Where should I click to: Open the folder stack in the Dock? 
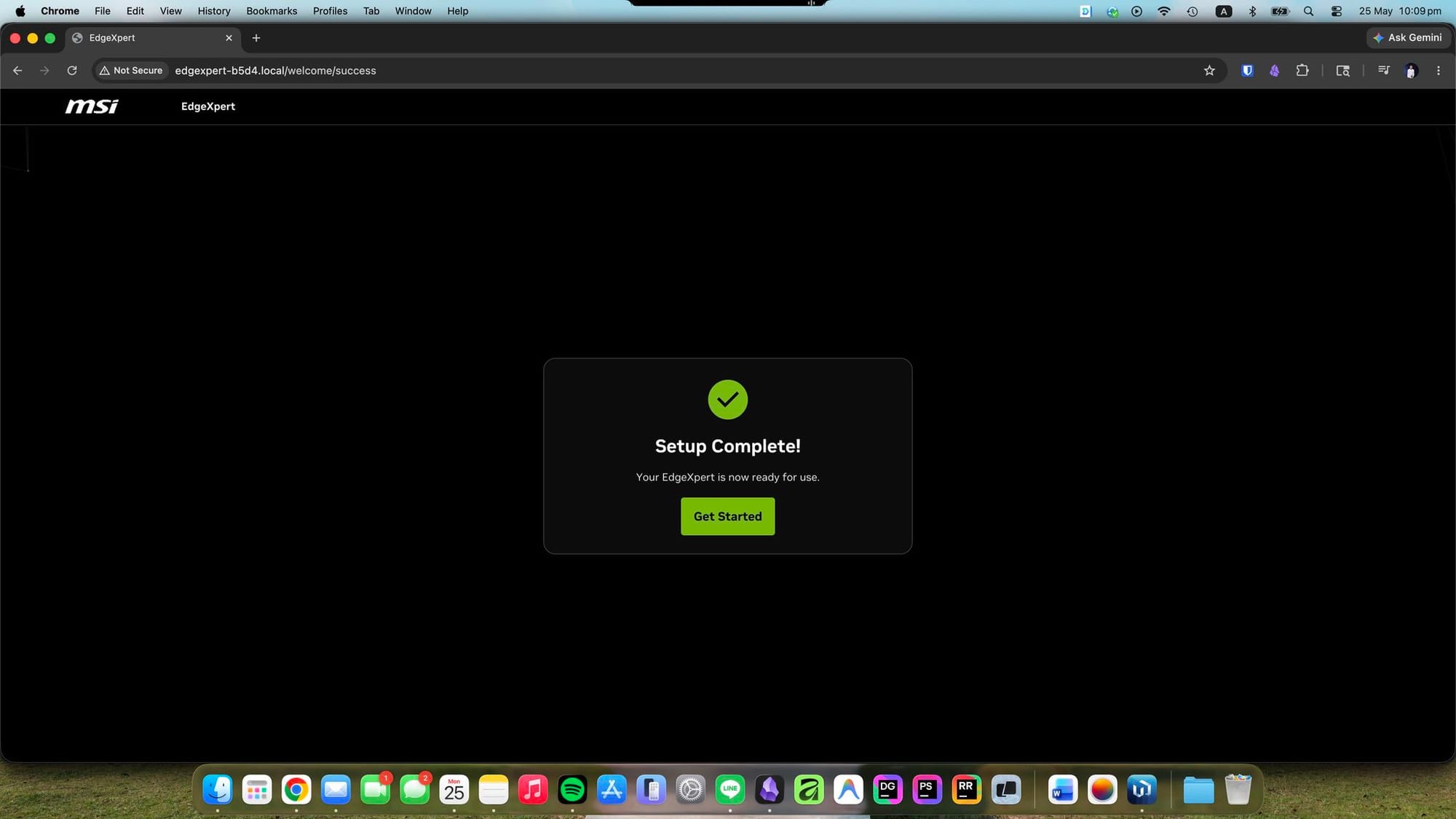[1198, 789]
